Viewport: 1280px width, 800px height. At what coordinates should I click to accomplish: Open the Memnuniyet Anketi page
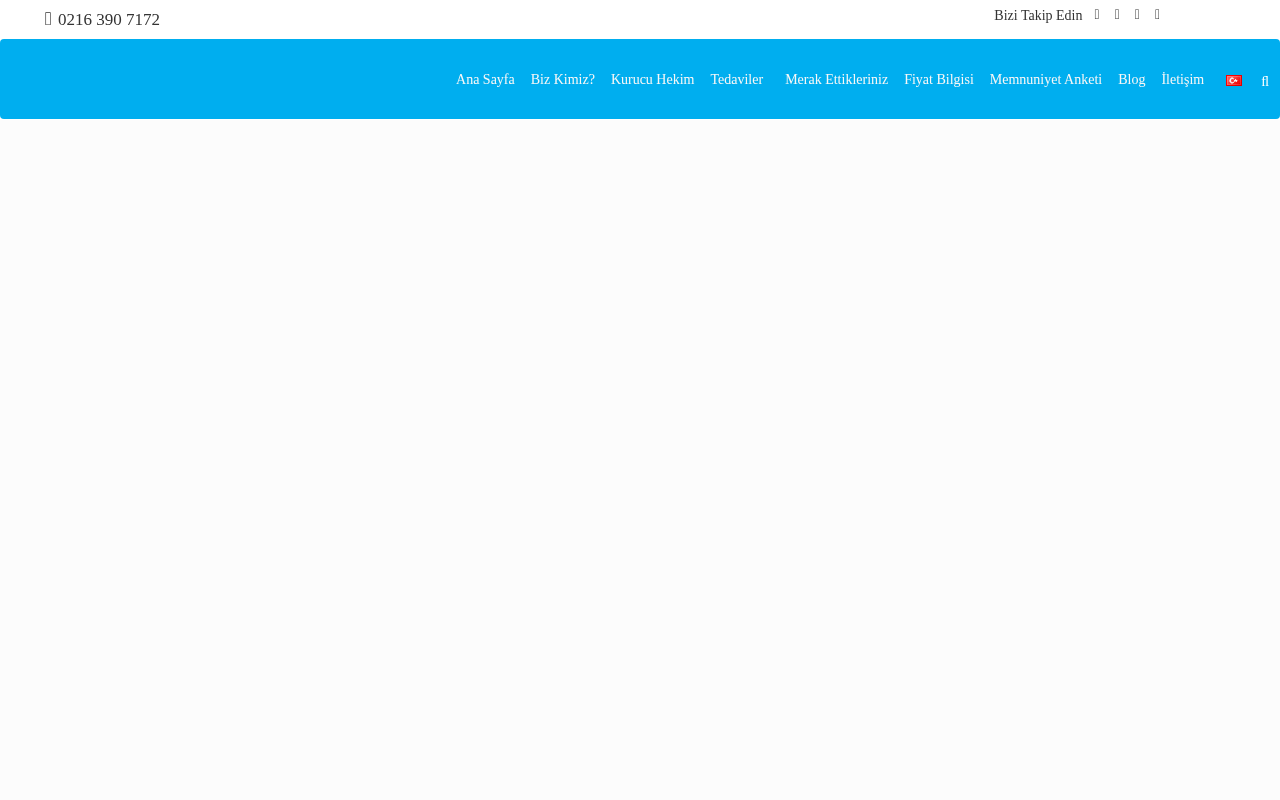point(1046,80)
